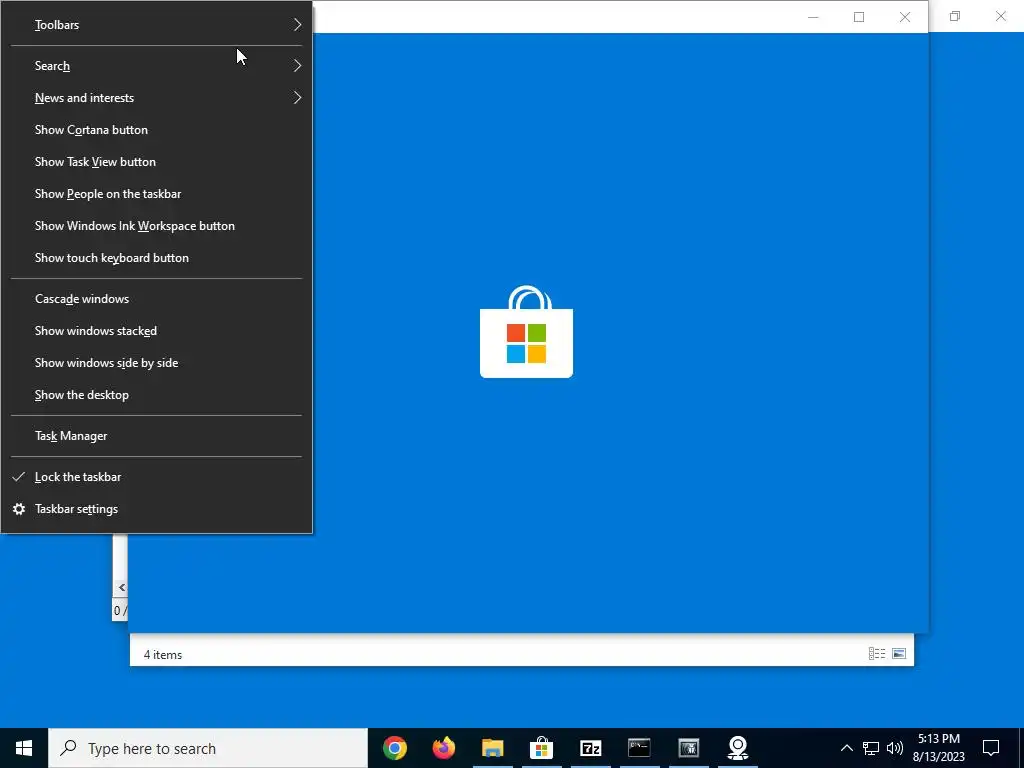Click the Microsoft Store splash logo
The width and height of the screenshot is (1024, 768).
[526, 332]
